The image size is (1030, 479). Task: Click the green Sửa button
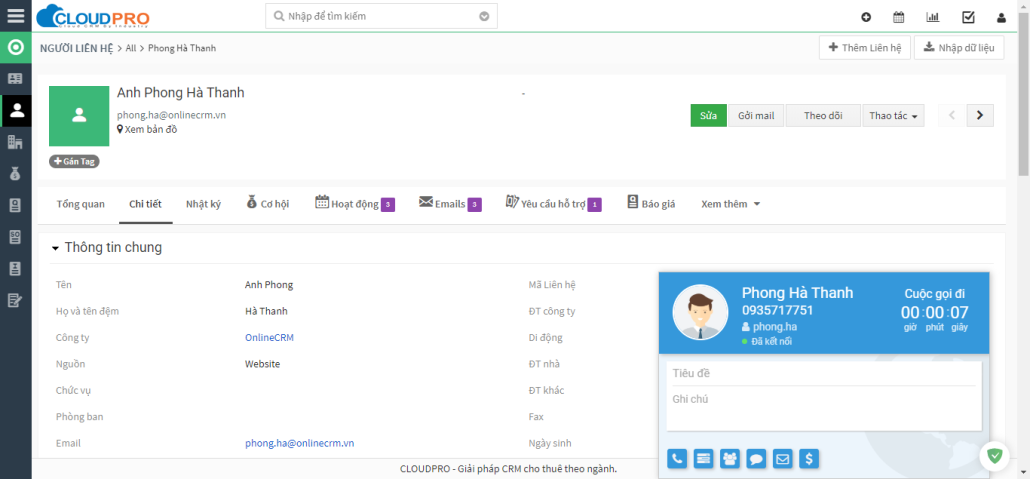click(x=708, y=116)
